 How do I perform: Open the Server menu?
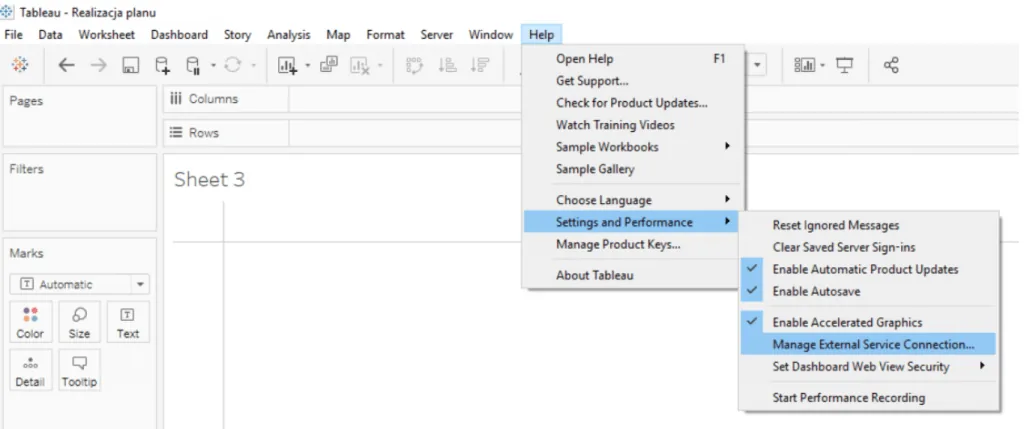click(437, 35)
